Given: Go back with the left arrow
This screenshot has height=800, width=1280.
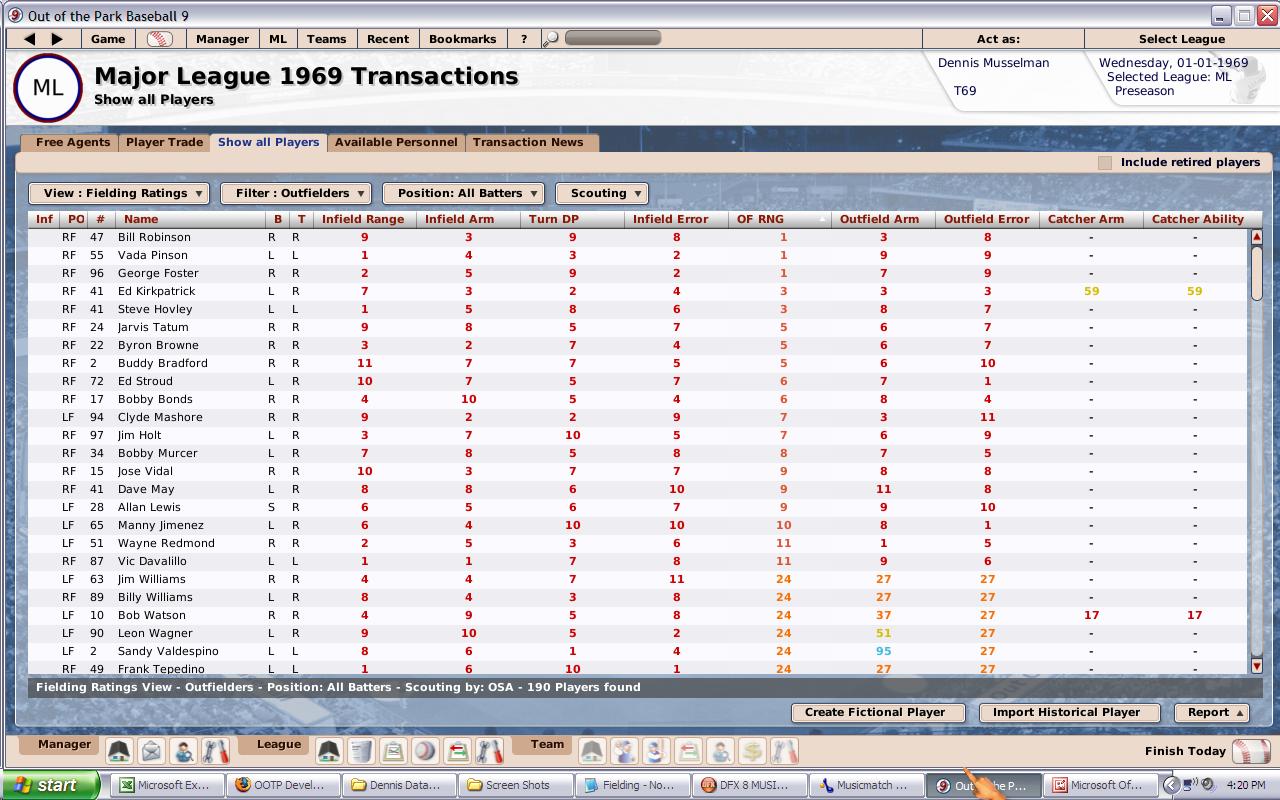Looking at the screenshot, I should pyautogui.click(x=29, y=39).
